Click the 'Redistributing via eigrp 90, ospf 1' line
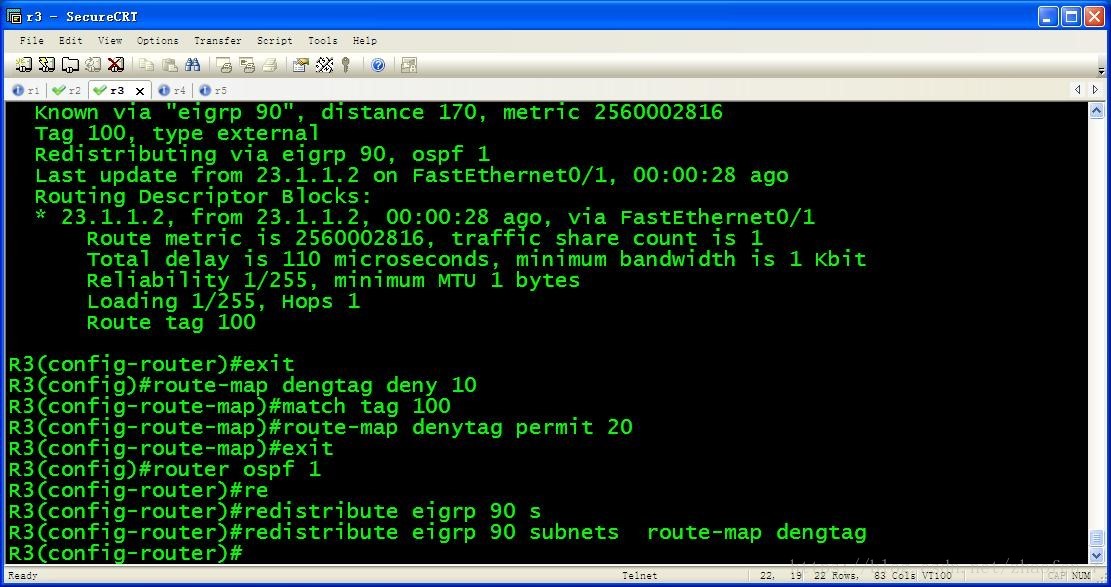 coord(262,155)
